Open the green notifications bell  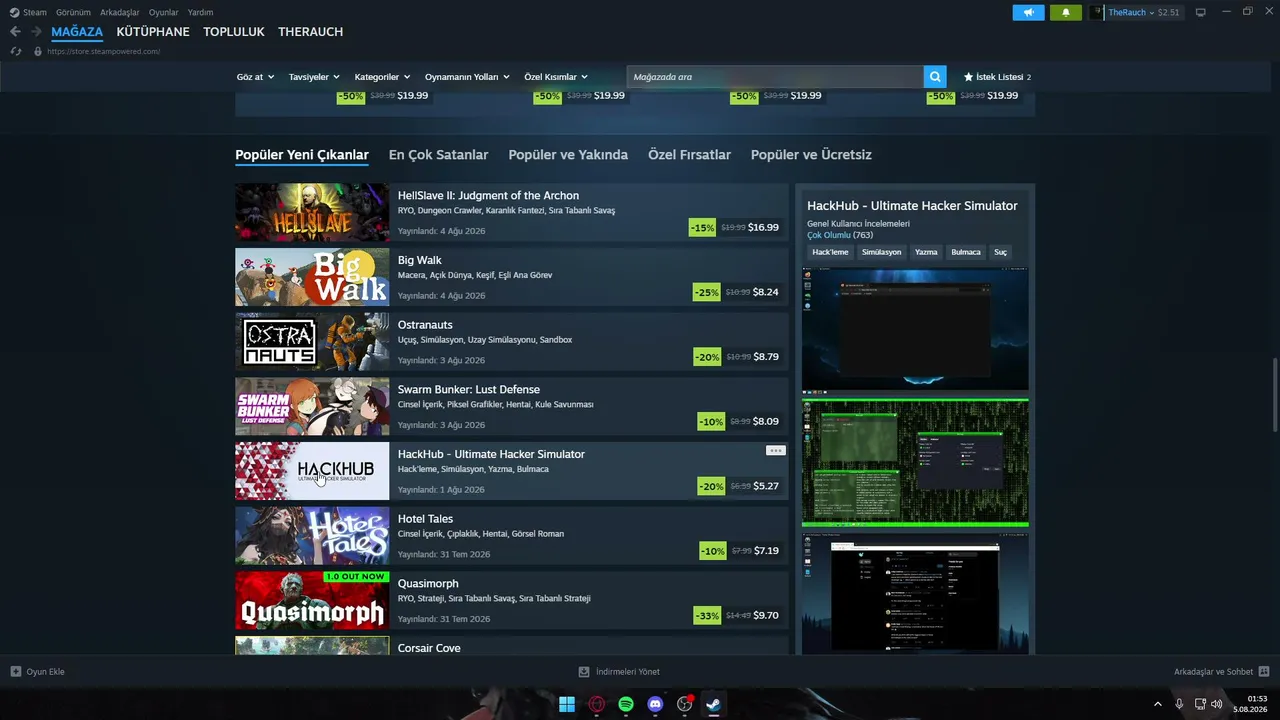pyautogui.click(x=1066, y=13)
